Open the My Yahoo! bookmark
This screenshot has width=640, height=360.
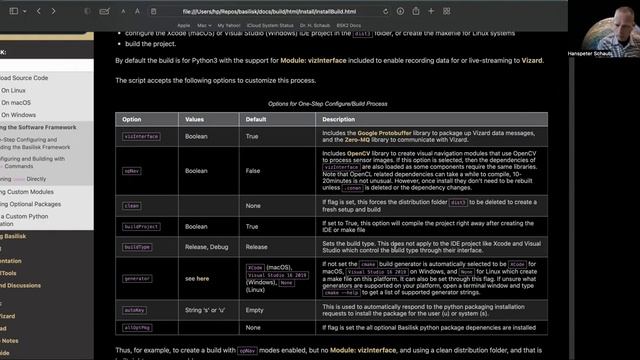tap(229, 25)
